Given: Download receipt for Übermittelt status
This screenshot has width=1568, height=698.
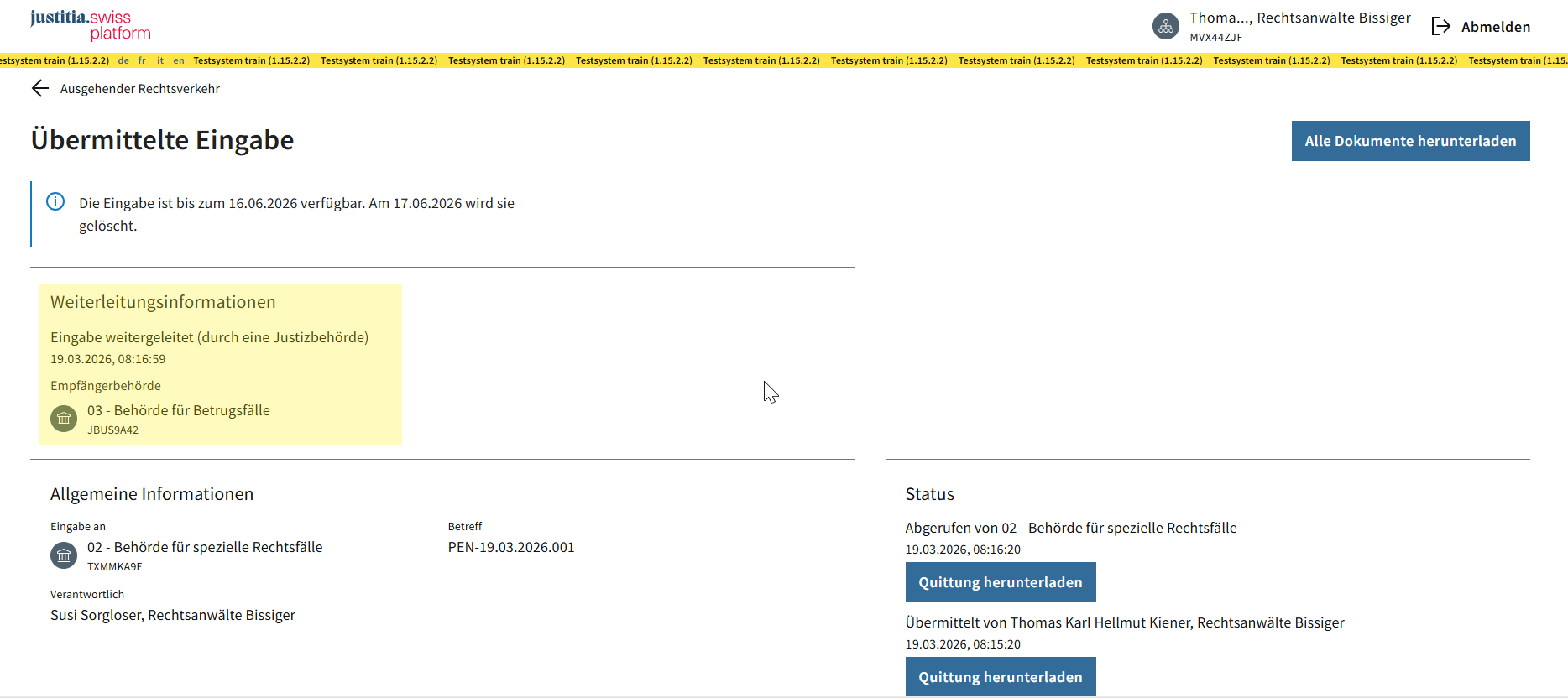Looking at the screenshot, I should pyautogui.click(x=1000, y=676).
